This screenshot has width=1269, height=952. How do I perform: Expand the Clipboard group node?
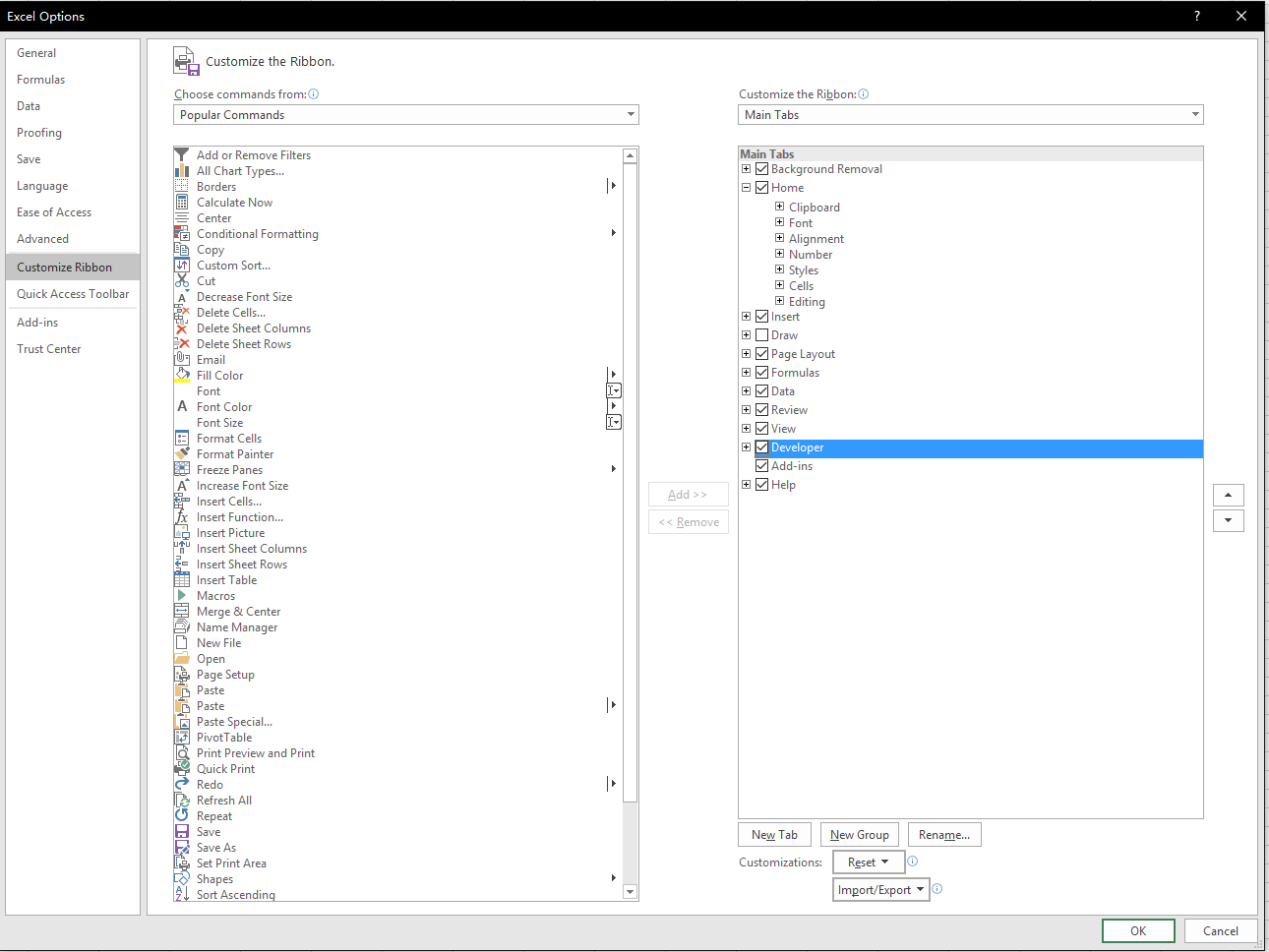point(779,207)
